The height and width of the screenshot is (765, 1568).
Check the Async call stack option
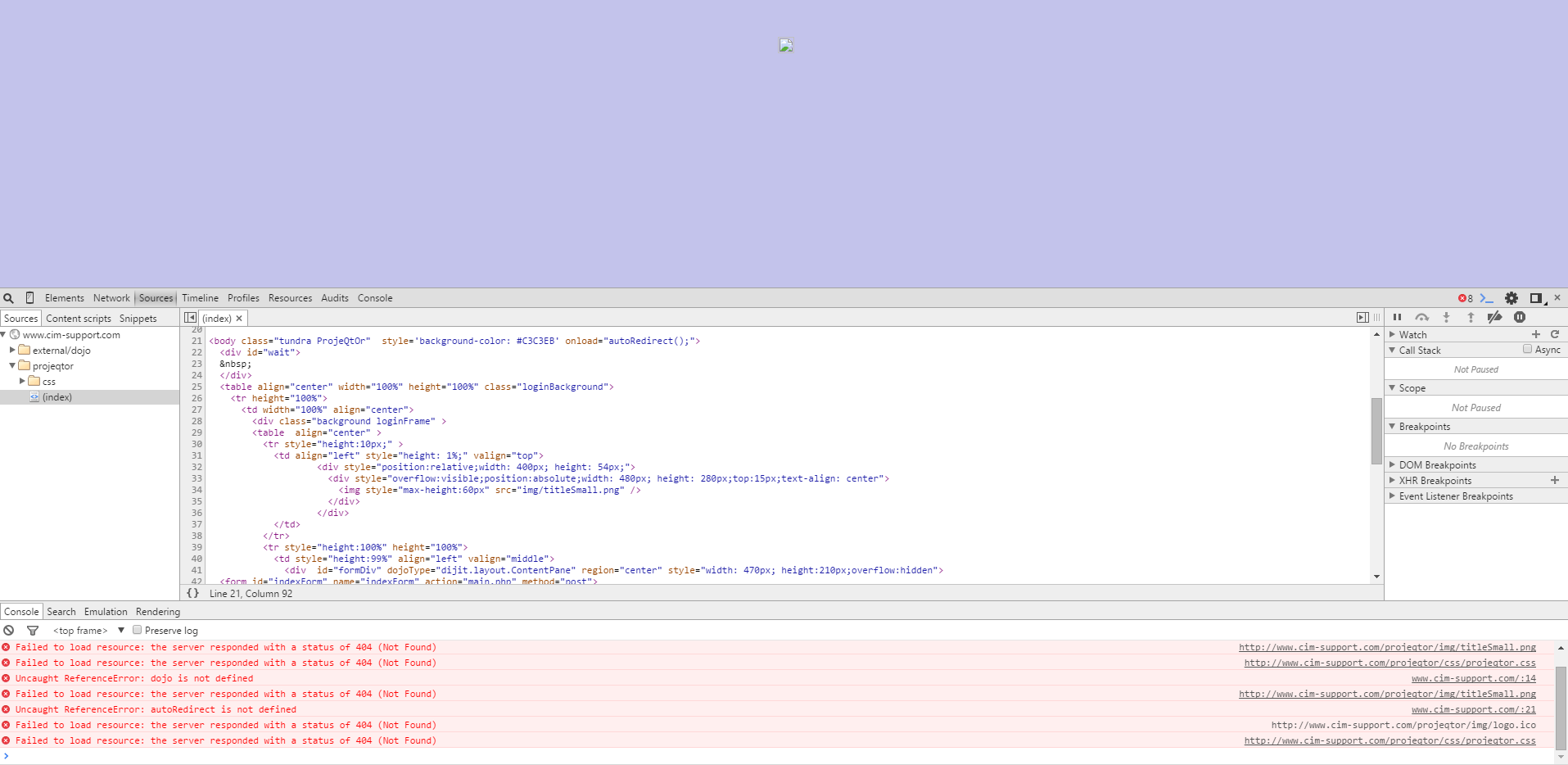coord(1527,350)
